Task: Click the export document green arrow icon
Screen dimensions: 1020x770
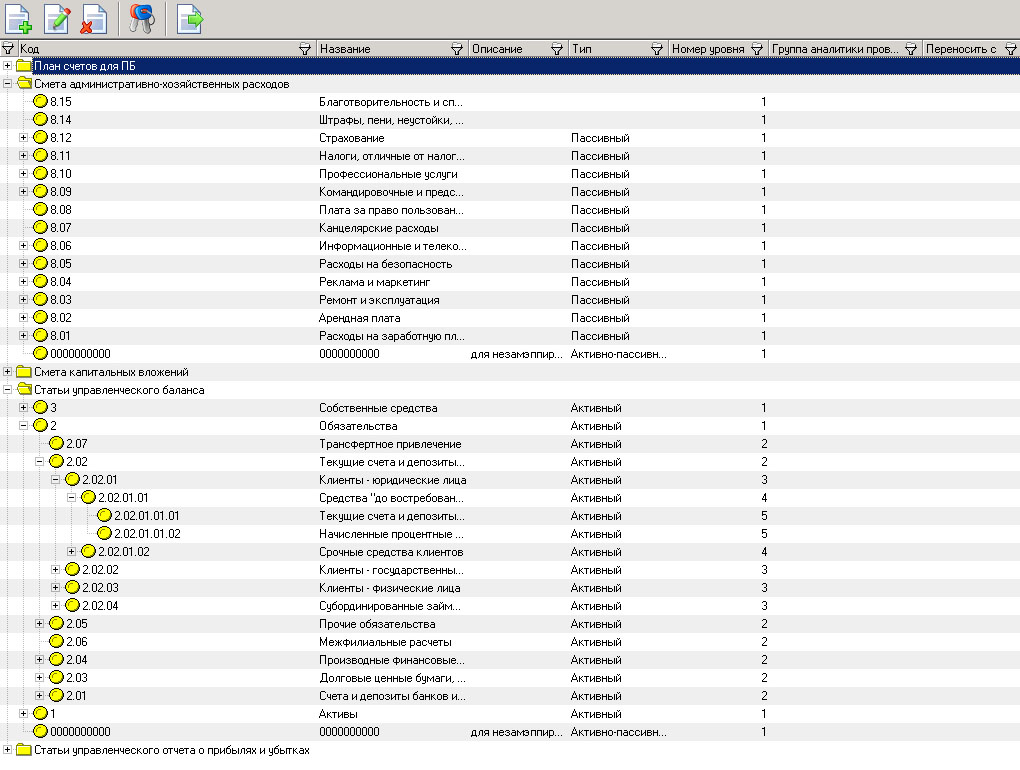Action: [190, 18]
